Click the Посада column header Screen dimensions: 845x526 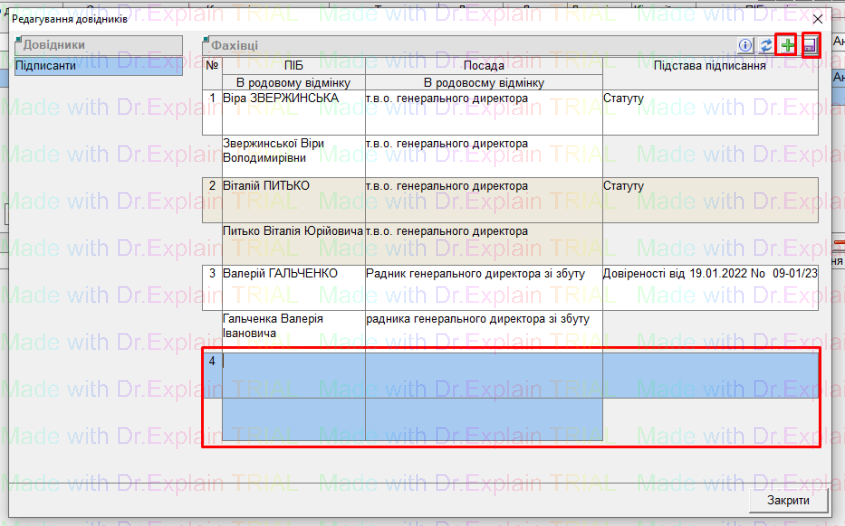pos(483,65)
